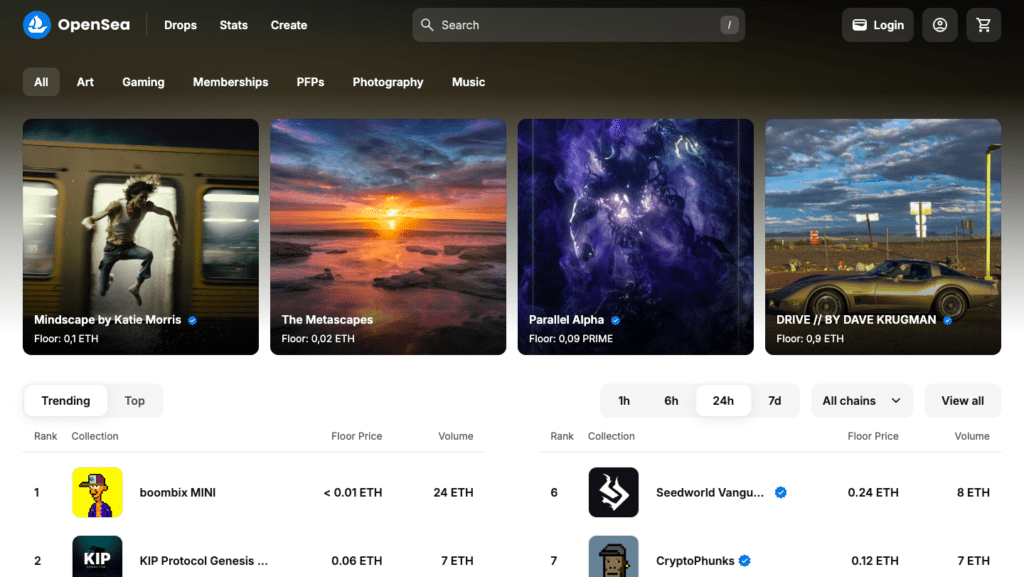The height and width of the screenshot is (577, 1024).
Task: Switch to the Top rankings toggle
Action: pos(135,401)
